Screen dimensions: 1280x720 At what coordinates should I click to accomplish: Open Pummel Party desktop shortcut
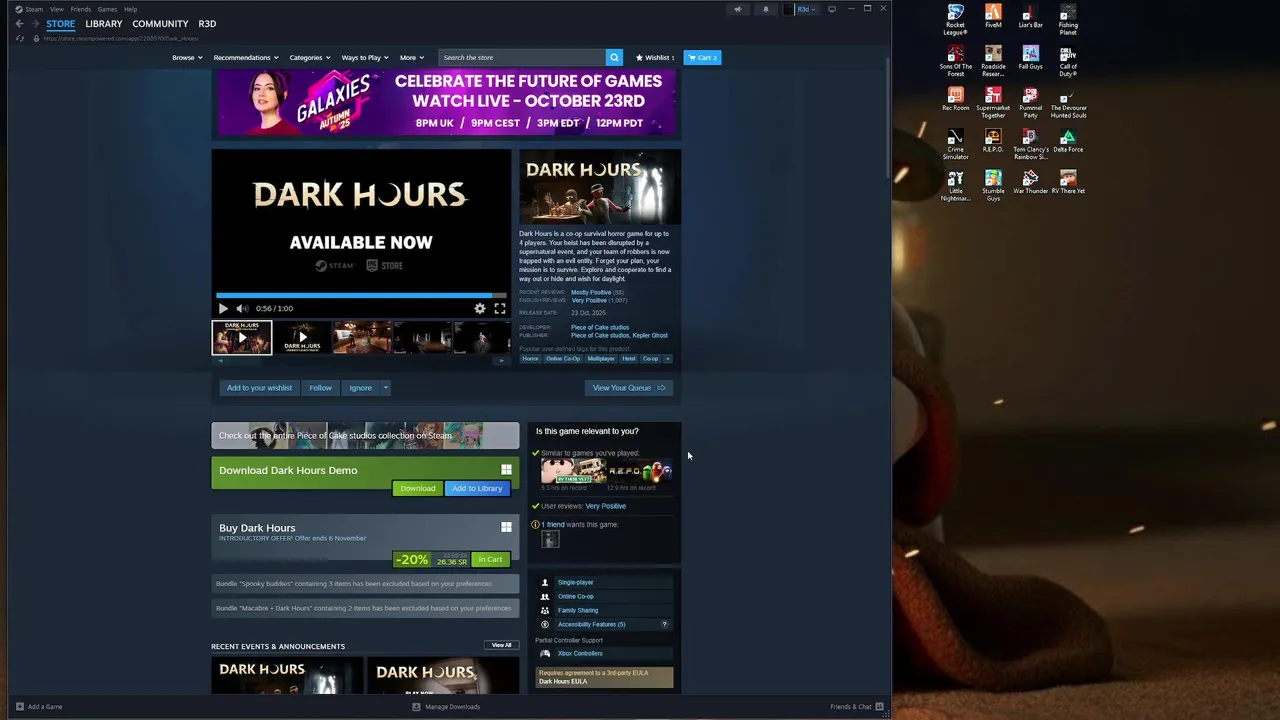coord(1031,103)
